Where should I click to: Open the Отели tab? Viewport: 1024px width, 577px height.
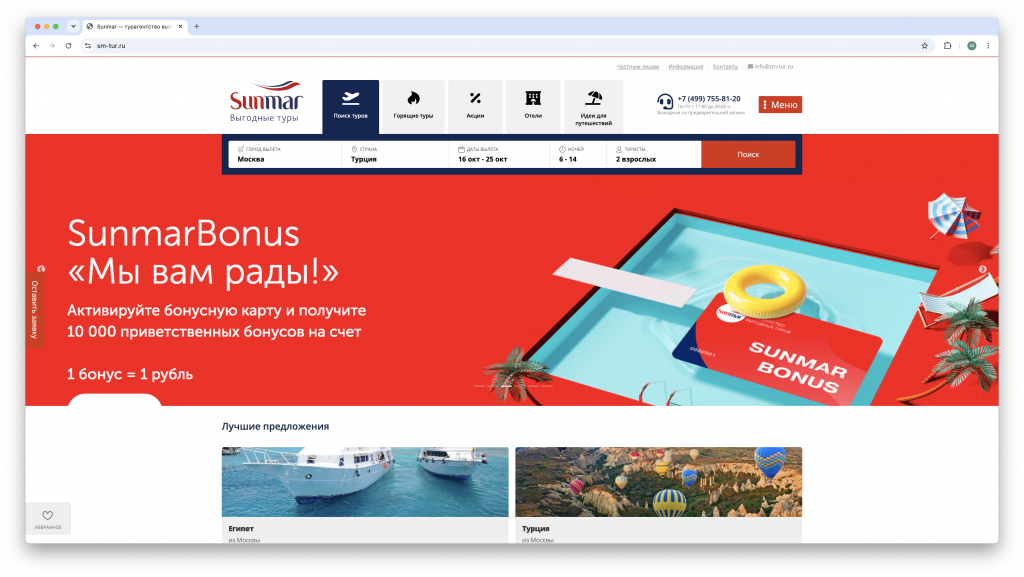click(x=533, y=106)
